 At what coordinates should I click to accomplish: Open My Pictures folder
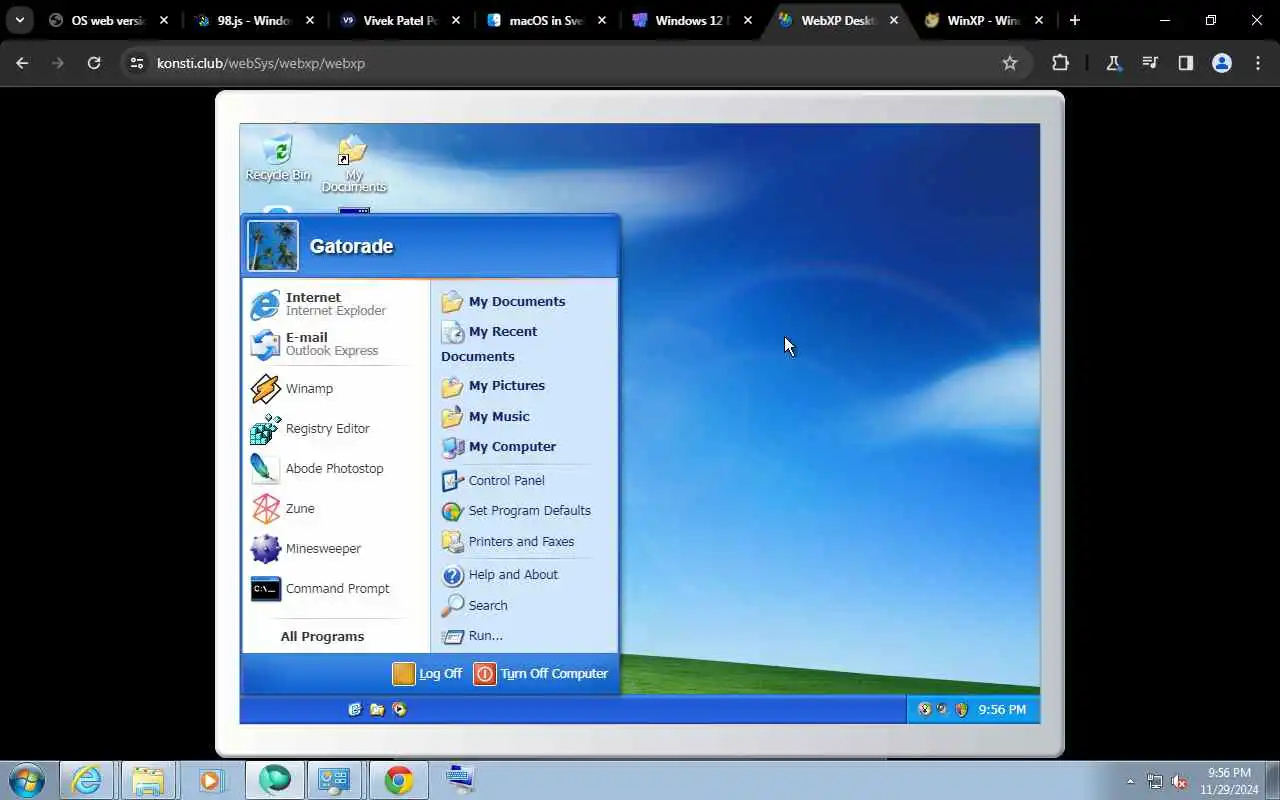493,385
